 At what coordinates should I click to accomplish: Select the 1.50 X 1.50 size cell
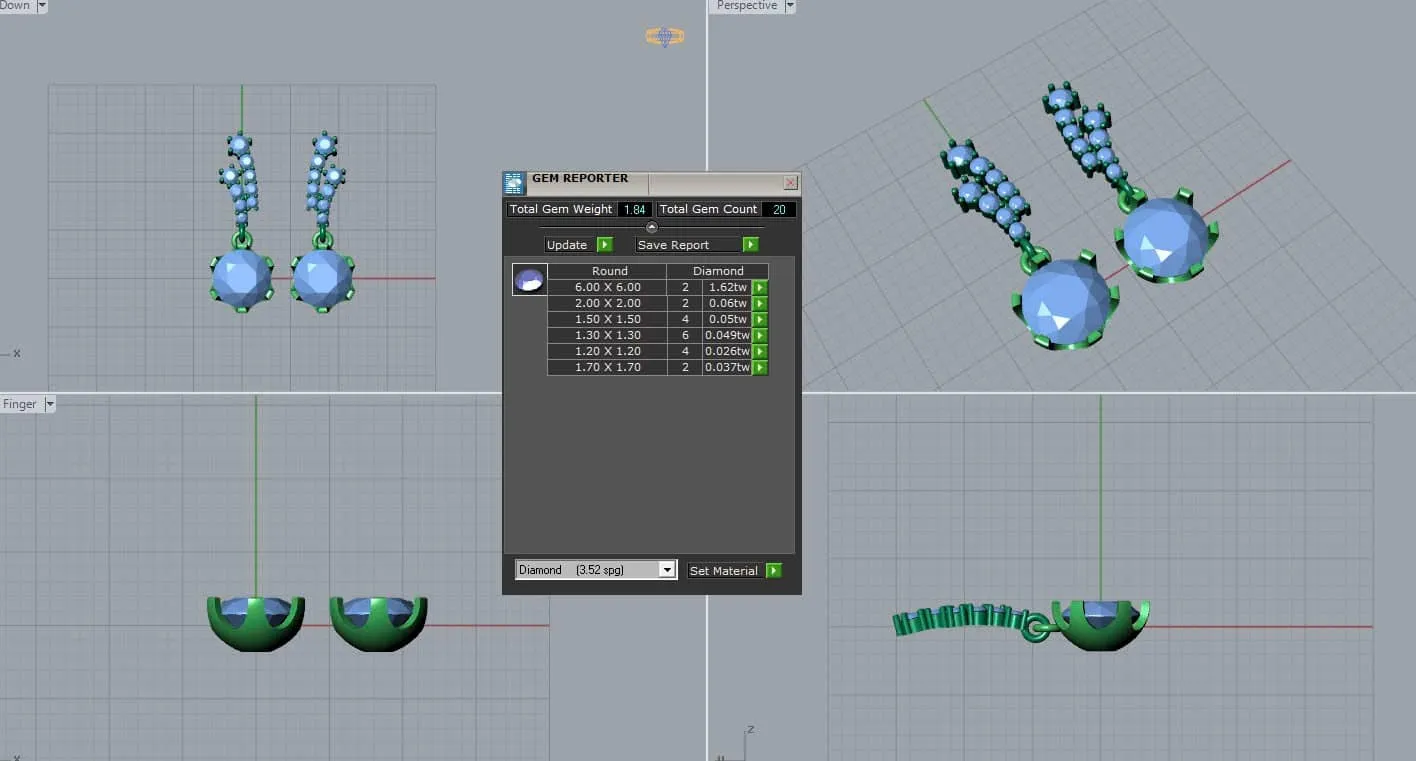607,319
